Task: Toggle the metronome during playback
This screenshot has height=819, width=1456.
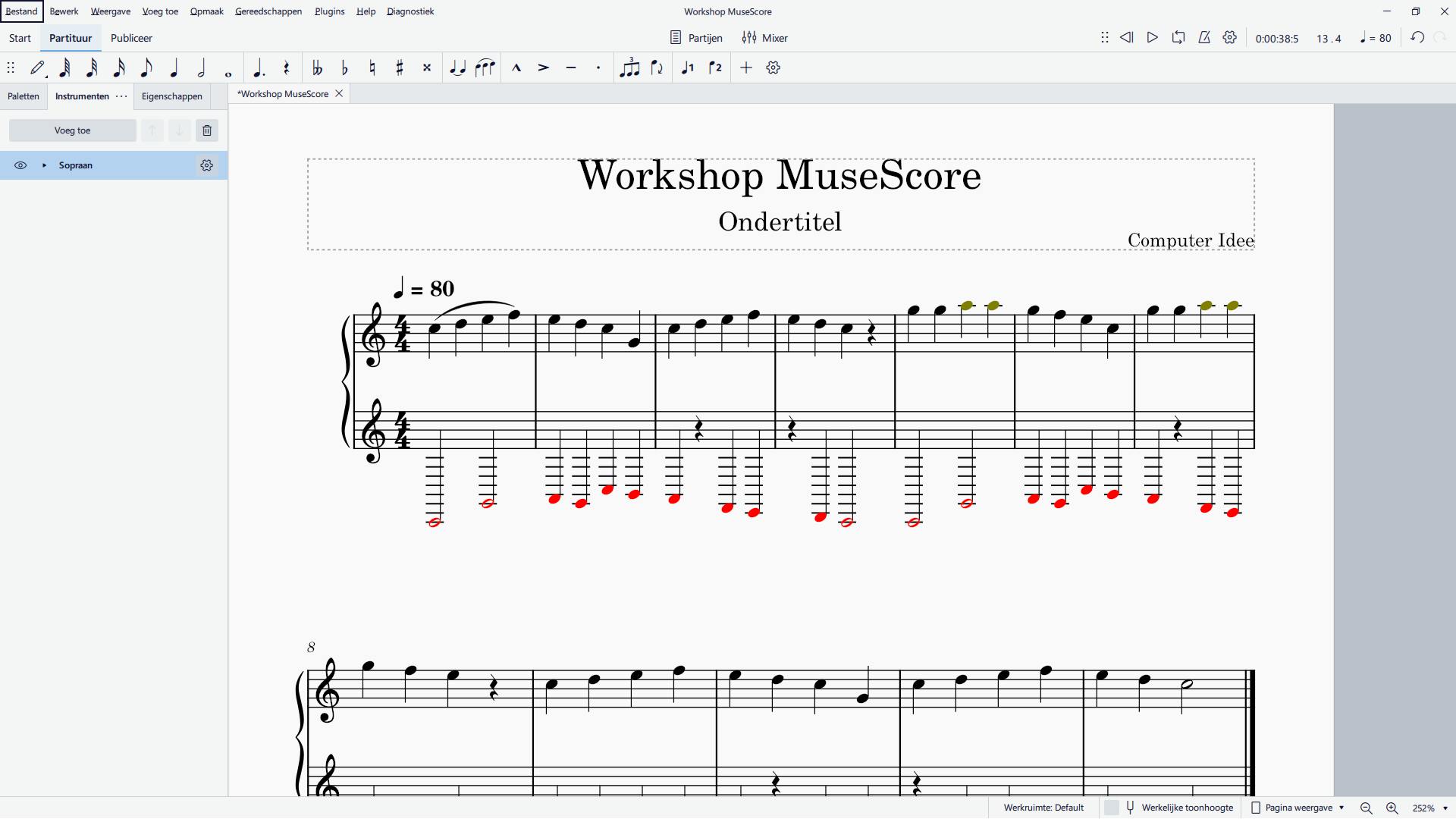Action: (1204, 38)
